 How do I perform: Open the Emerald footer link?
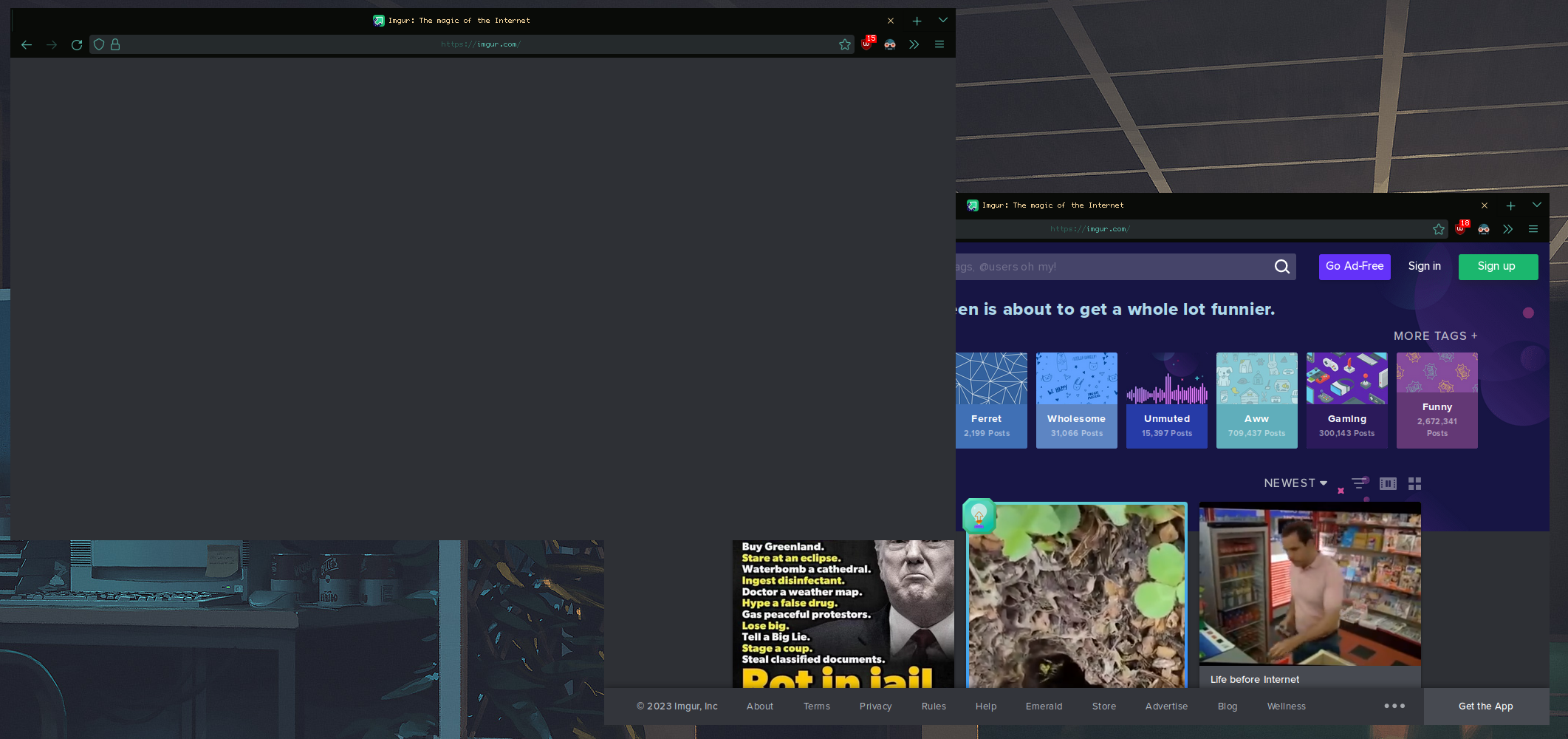1044,706
